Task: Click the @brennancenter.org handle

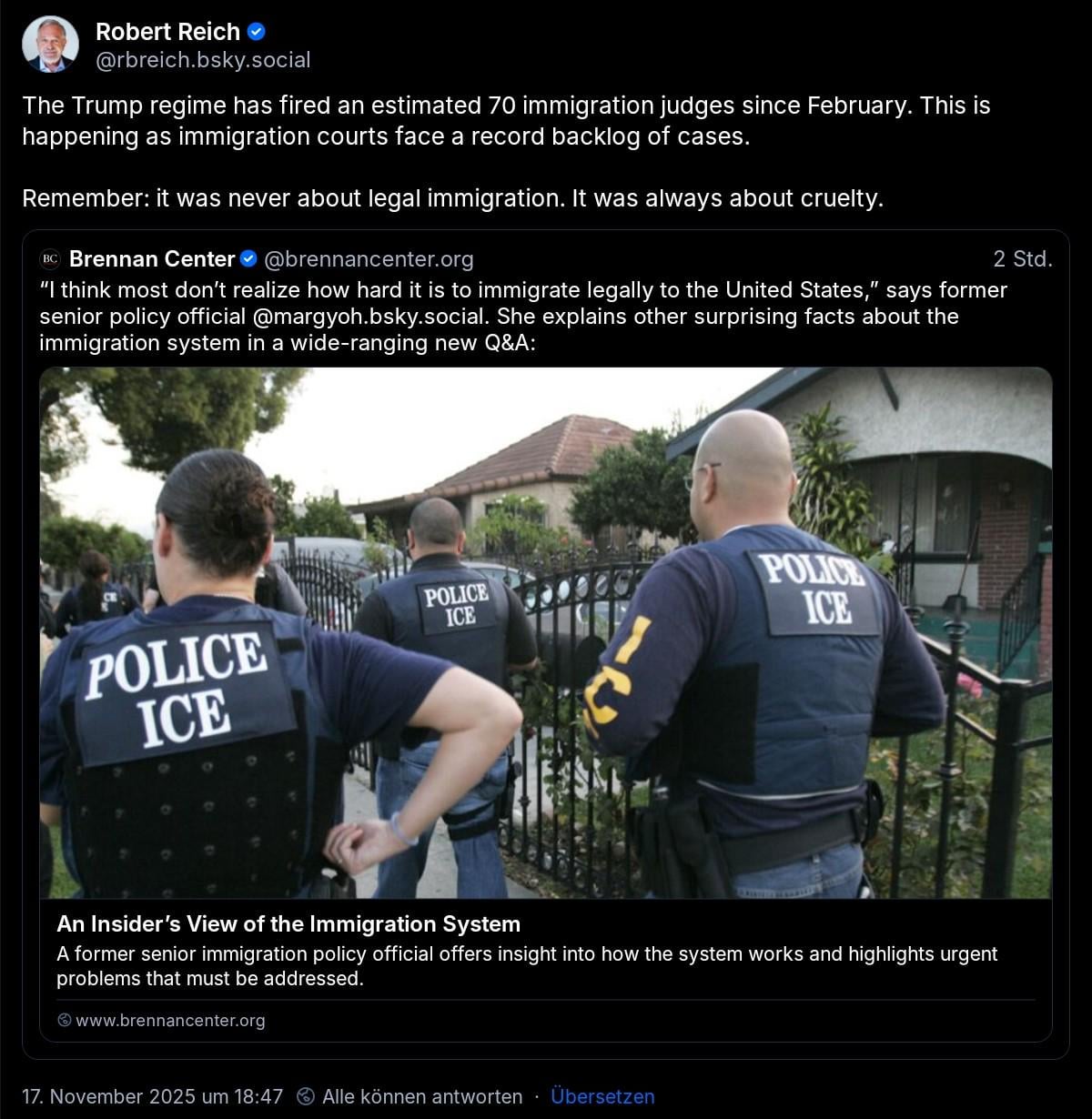Action: tap(369, 259)
